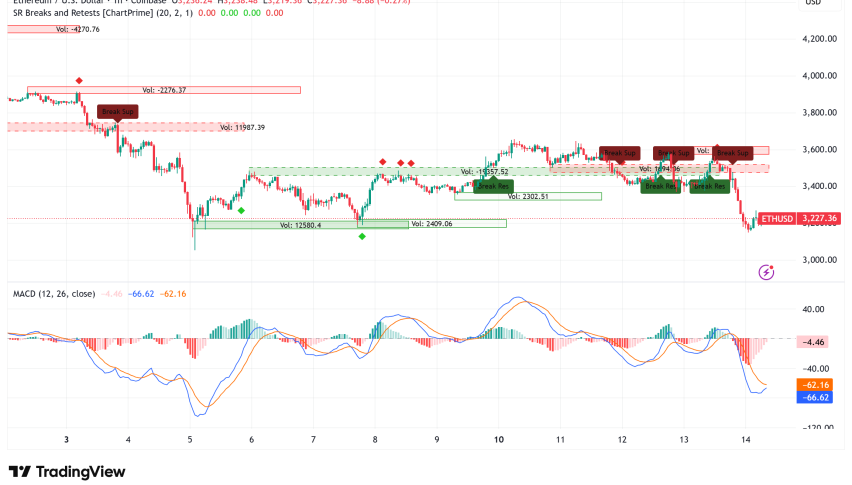Click the rightmost Break Res label
The height and width of the screenshot is (485, 852).
pos(709,186)
